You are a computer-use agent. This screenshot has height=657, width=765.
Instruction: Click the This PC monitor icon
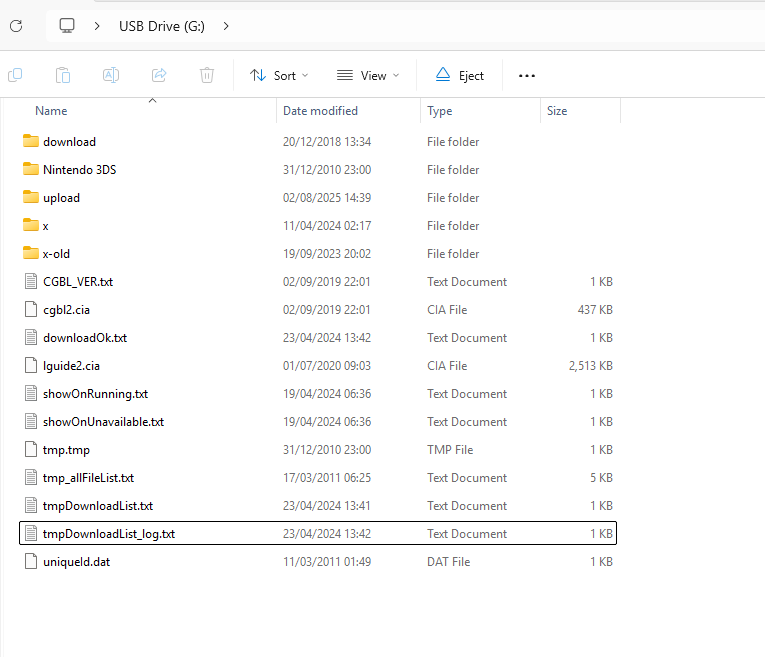point(67,26)
